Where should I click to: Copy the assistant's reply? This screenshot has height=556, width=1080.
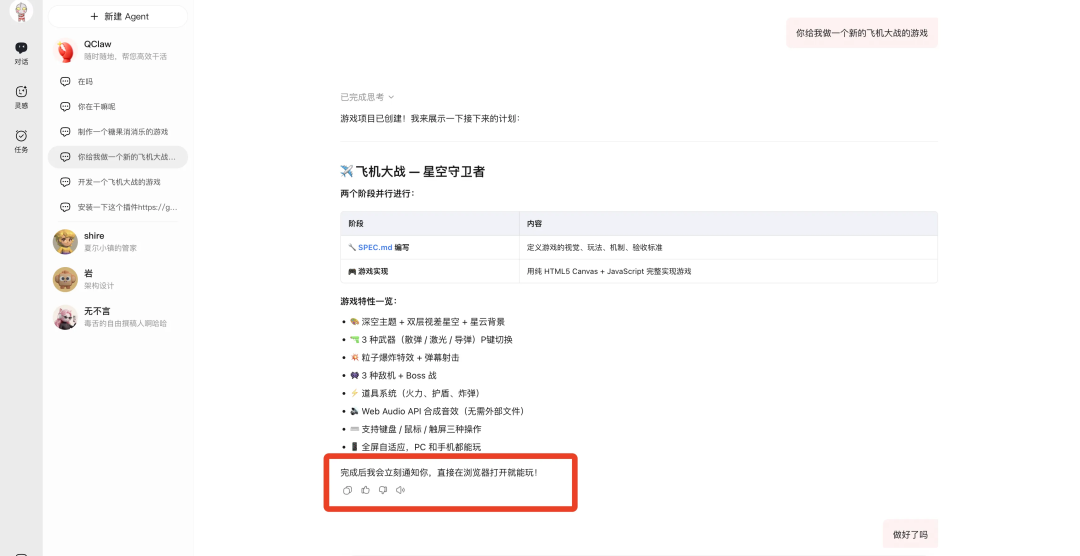click(x=347, y=491)
